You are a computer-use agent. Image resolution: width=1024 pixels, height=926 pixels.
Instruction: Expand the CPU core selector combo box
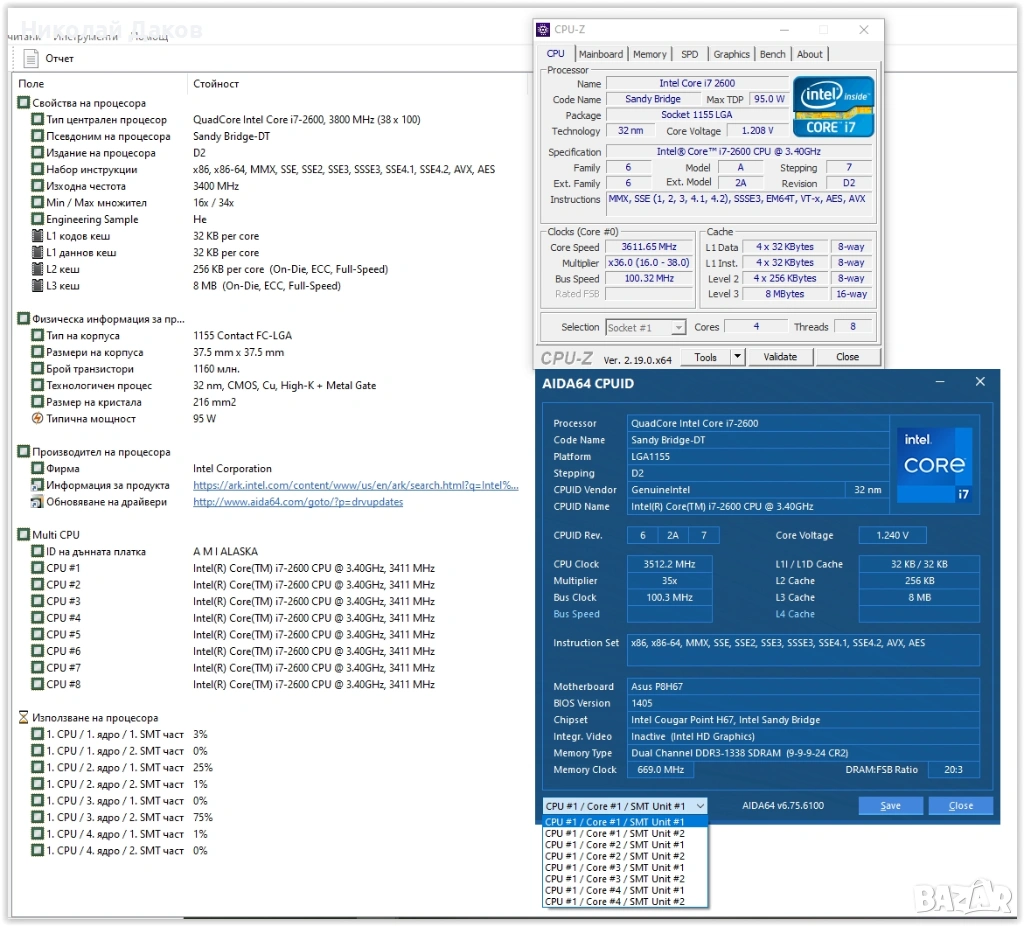625,806
